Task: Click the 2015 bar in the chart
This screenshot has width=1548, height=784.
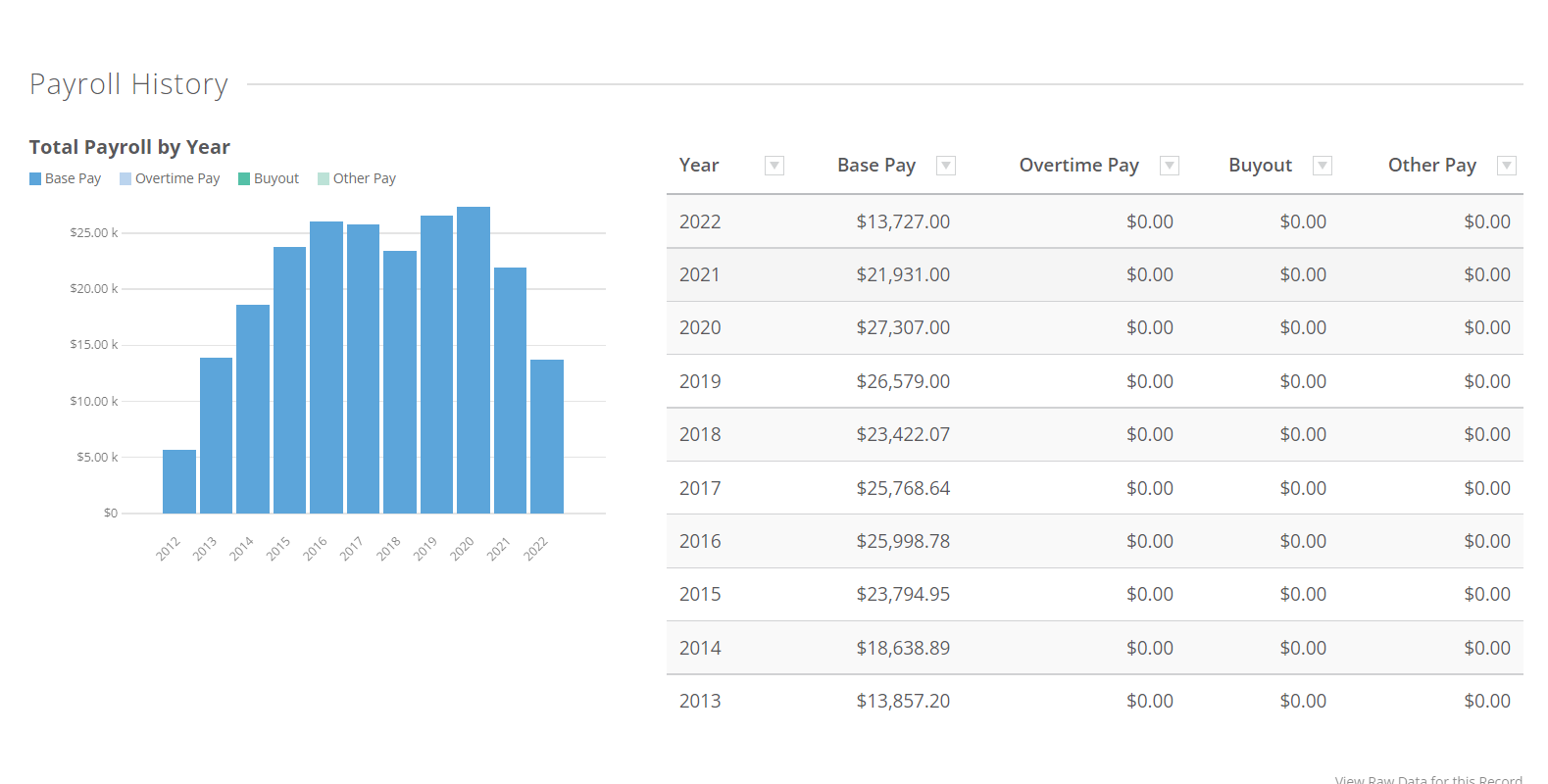Action: pyautogui.click(x=289, y=380)
